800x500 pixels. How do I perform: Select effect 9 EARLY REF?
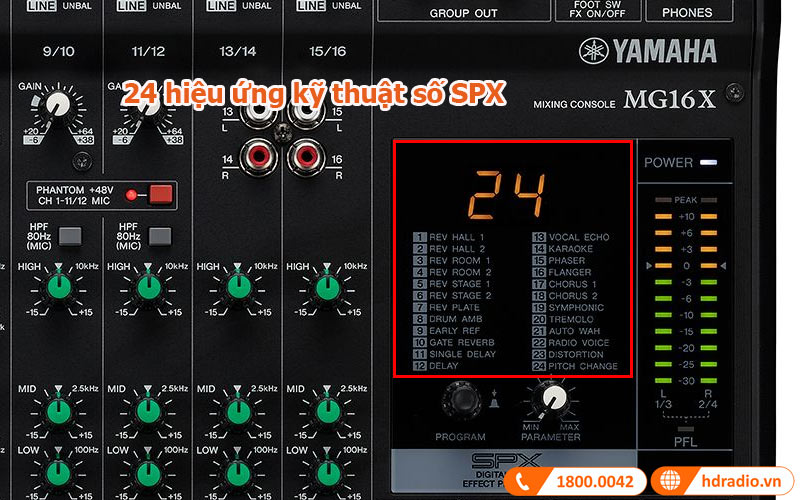[447, 331]
